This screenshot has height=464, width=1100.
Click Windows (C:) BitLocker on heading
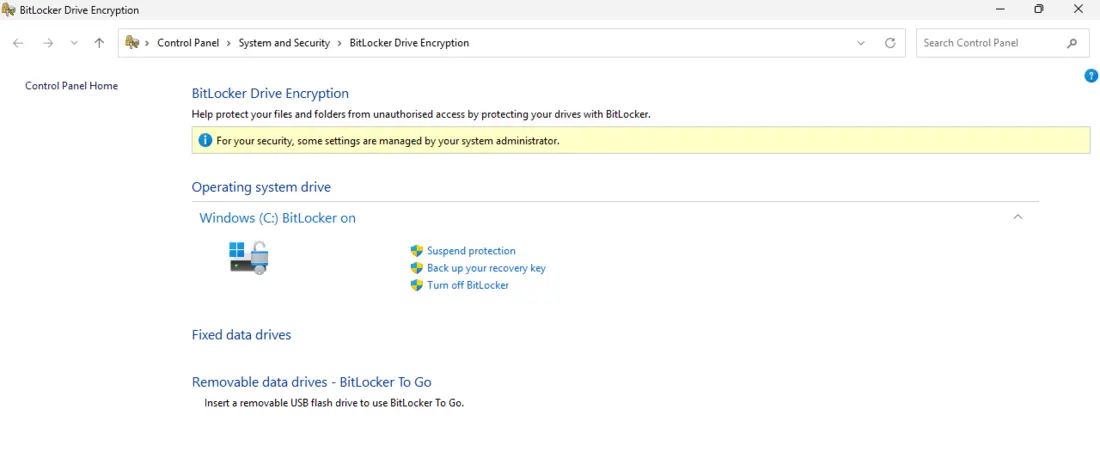pyautogui.click(x=277, y=218)
